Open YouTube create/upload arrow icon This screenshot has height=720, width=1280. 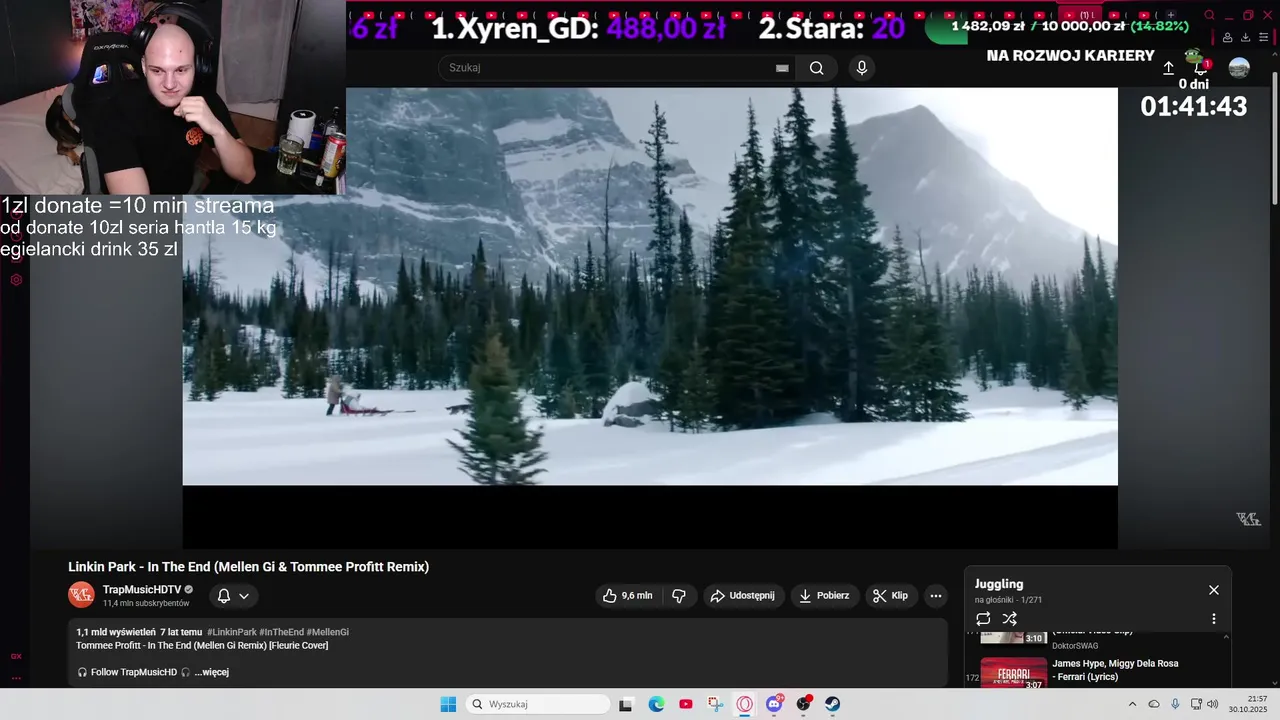point(1168,68)
